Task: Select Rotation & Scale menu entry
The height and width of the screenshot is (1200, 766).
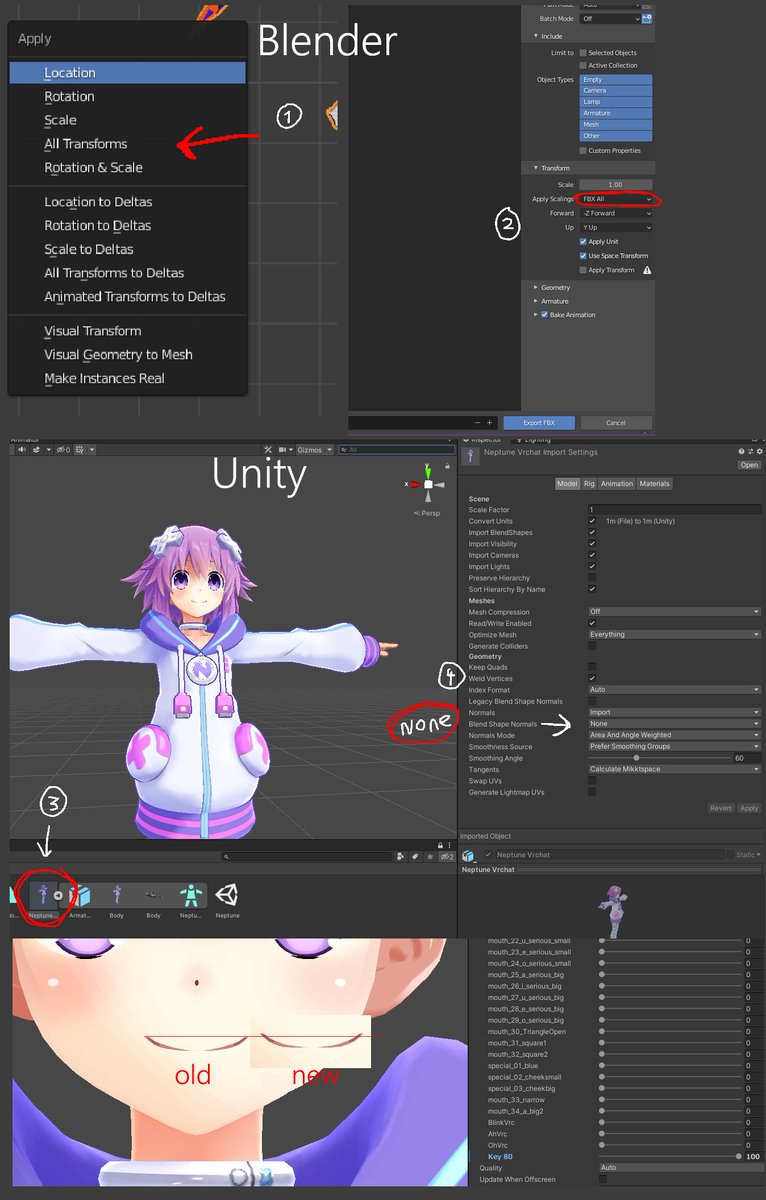Action: click(x=93, y=168)
